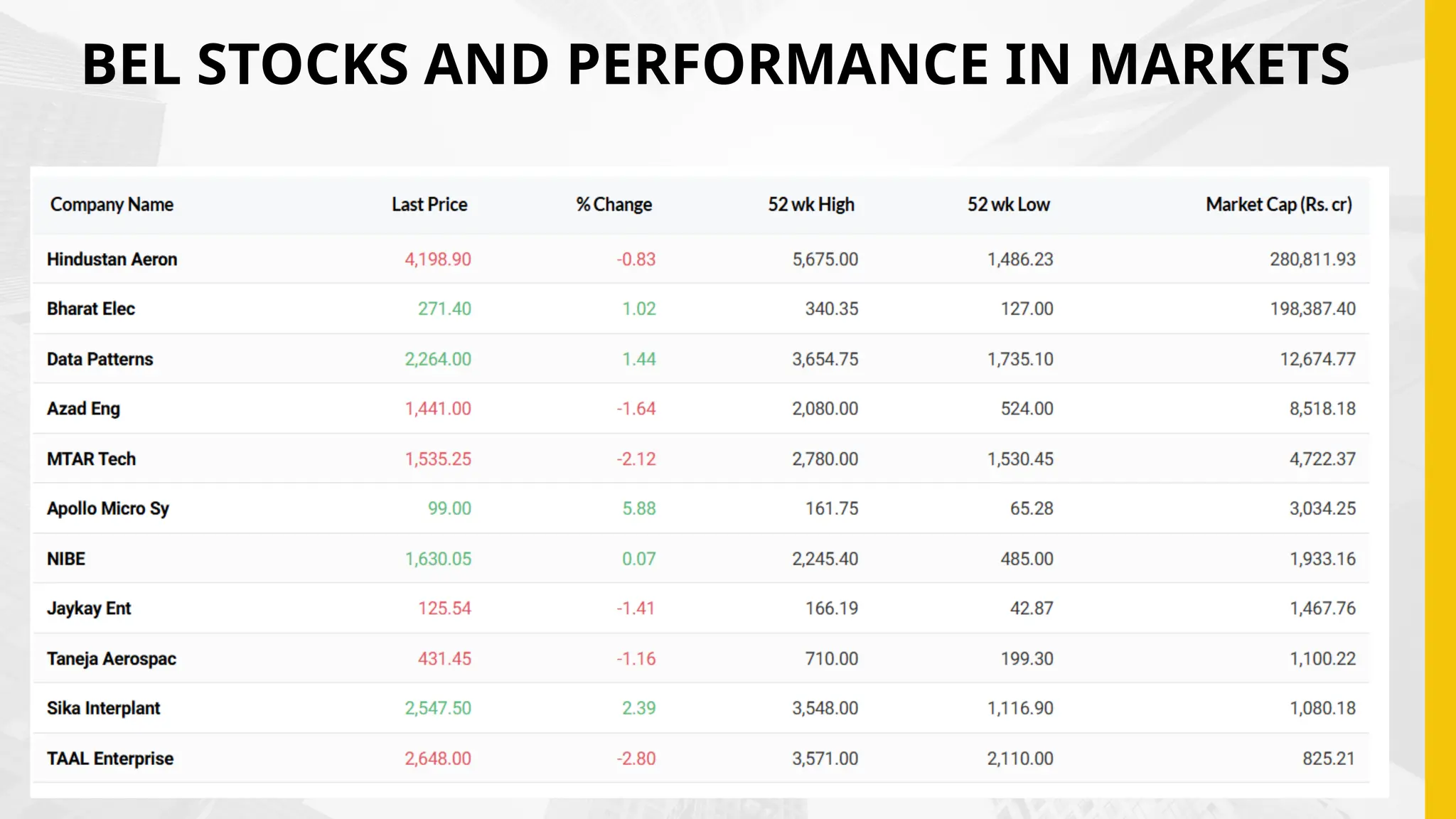The image size is (1456, 819).
Task: Click the market cap 280,811.93
Action: [x=1313, y=259]
